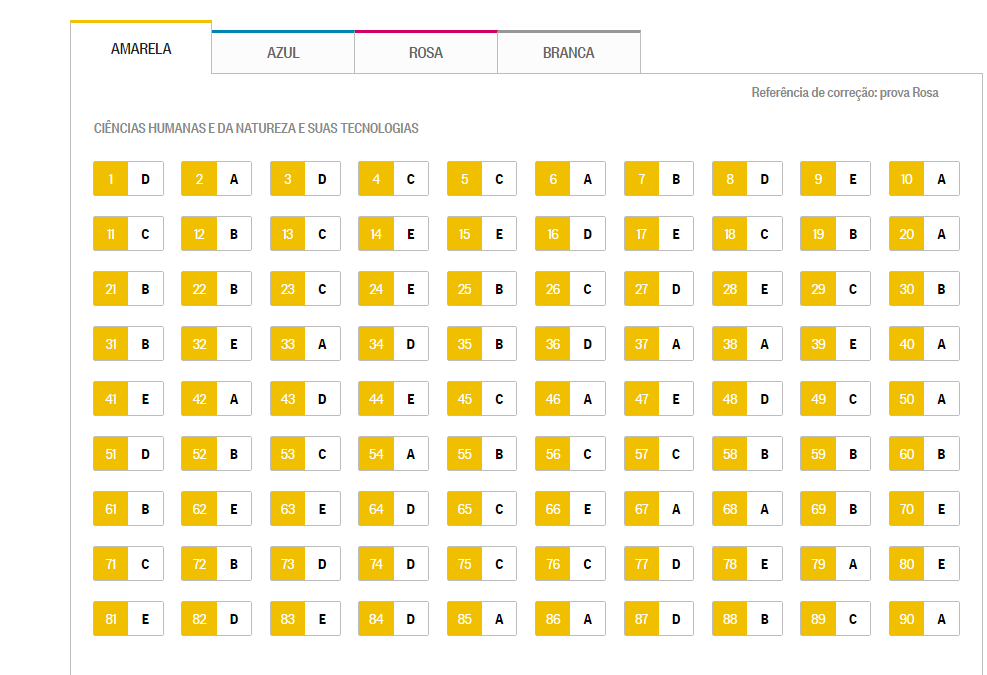Select the BRANCA tab
Viewport: 987px width, 675px height.
[568, 52]
